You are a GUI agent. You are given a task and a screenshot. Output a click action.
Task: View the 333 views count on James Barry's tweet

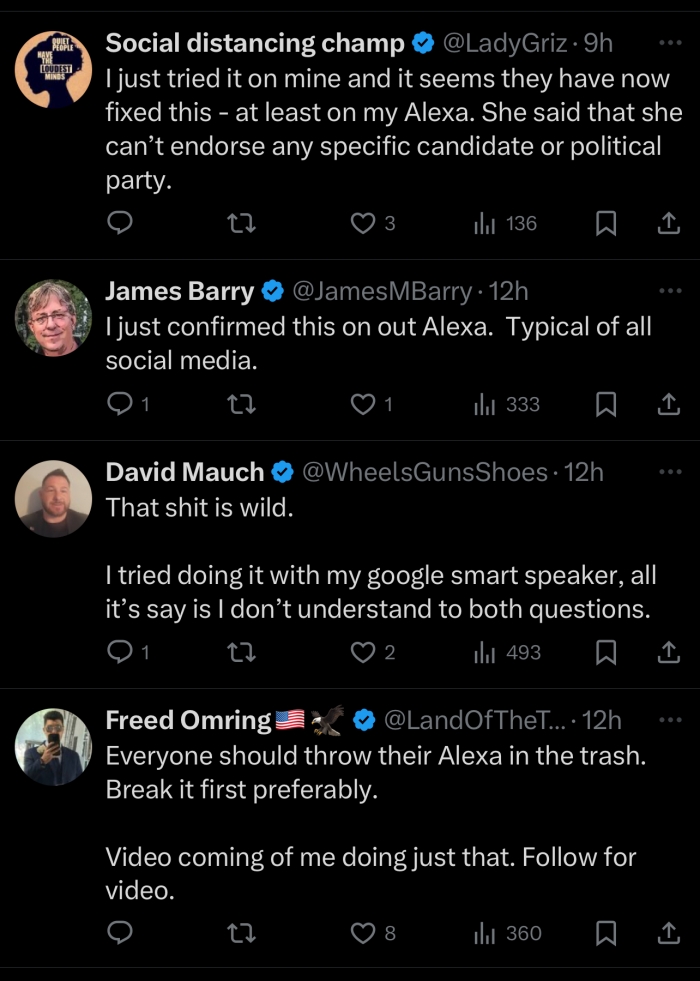[507, 405]
